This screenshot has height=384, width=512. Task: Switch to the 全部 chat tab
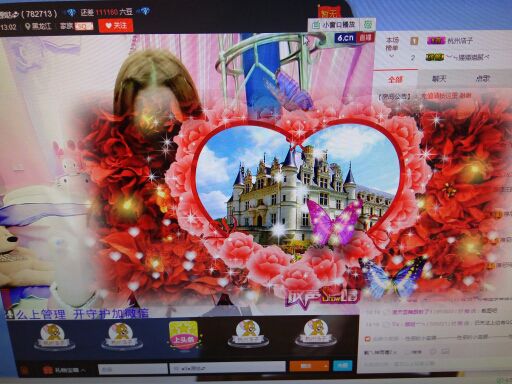click(x=395, y=79)
